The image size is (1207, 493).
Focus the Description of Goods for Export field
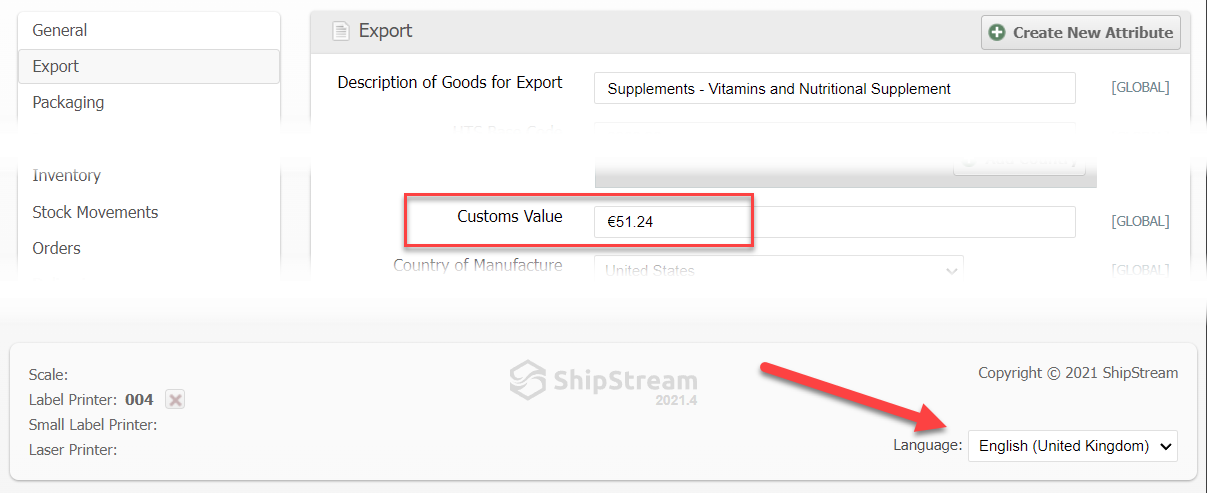tap(834, 88)
